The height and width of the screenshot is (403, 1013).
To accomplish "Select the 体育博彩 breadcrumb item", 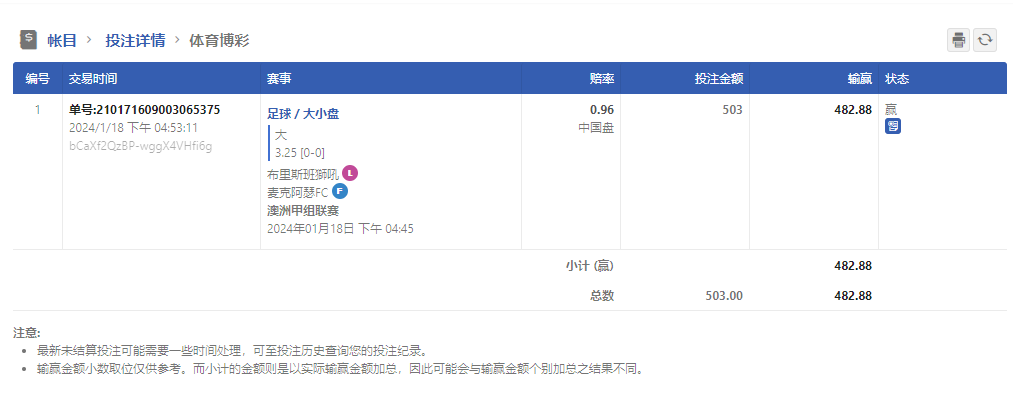I will [x=219, y=41].
